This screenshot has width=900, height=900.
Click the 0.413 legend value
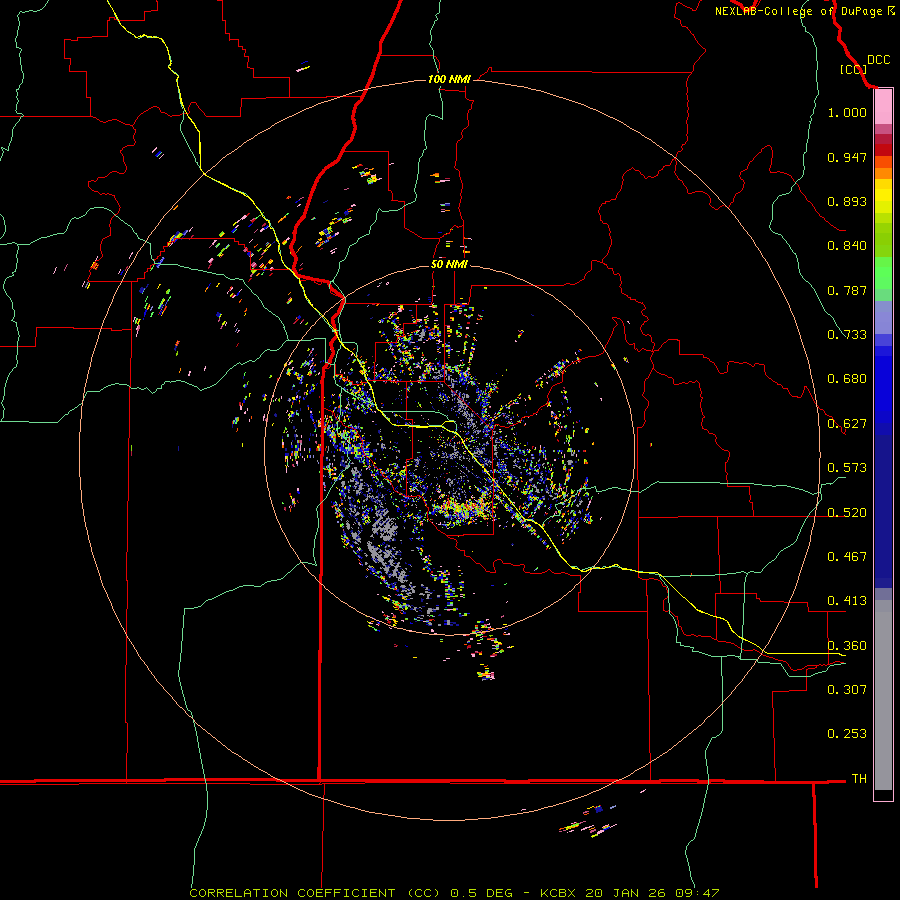(847, 601)
